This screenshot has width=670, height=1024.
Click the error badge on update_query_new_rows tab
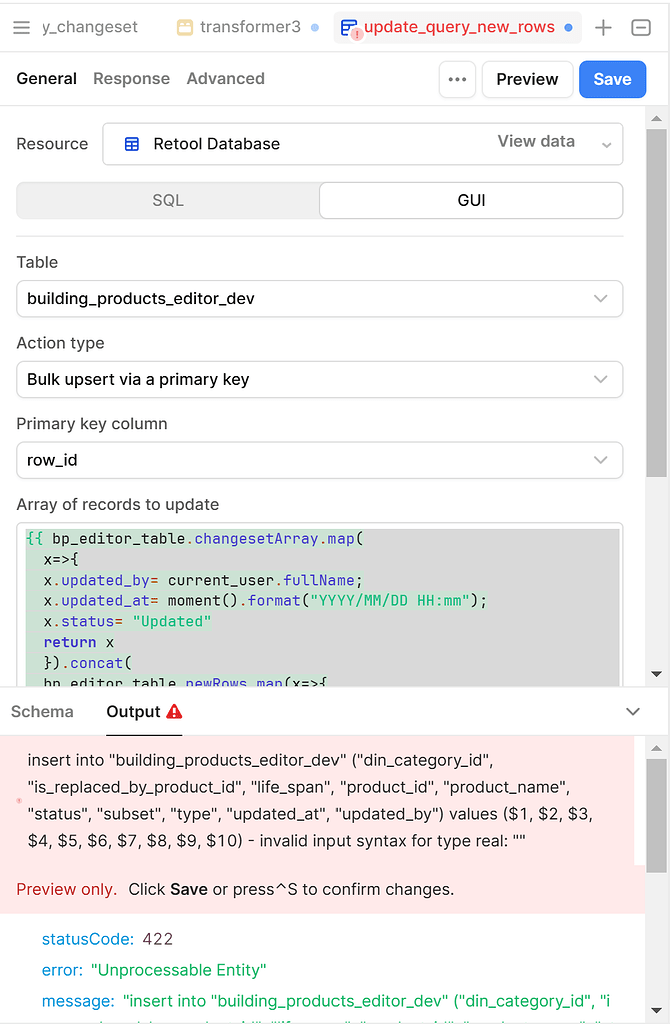(x=356, y=33)
